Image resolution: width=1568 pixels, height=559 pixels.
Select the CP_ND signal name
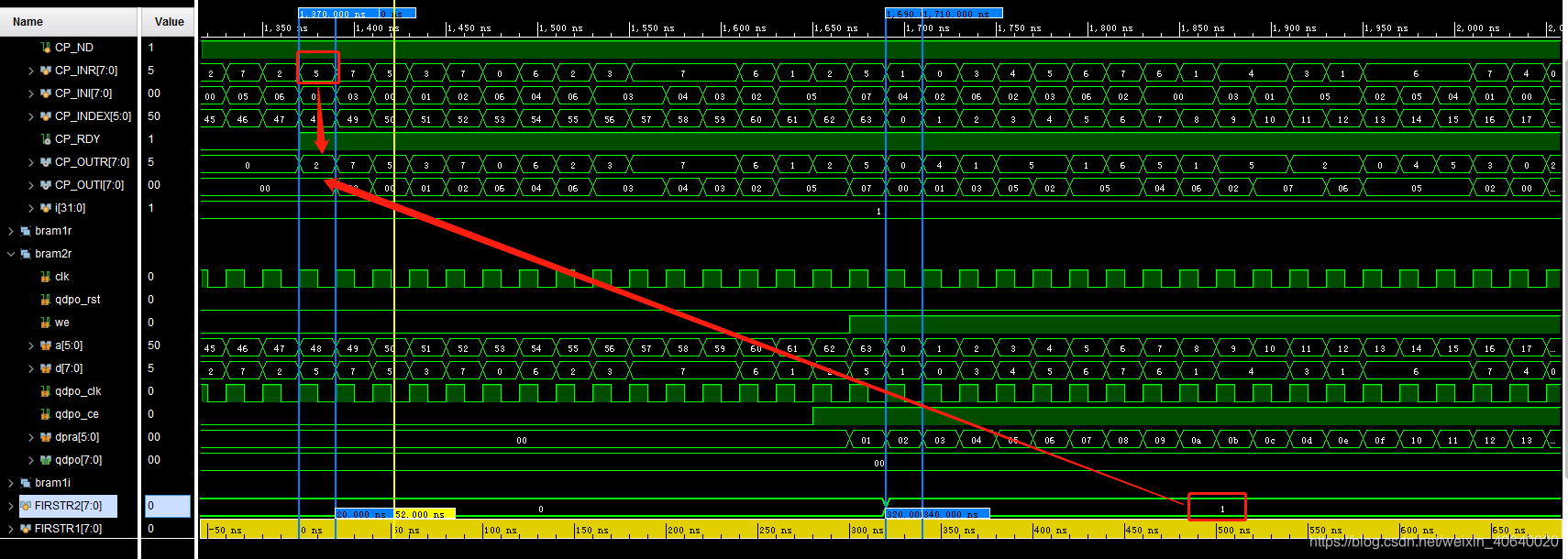[x=74, y=48]
